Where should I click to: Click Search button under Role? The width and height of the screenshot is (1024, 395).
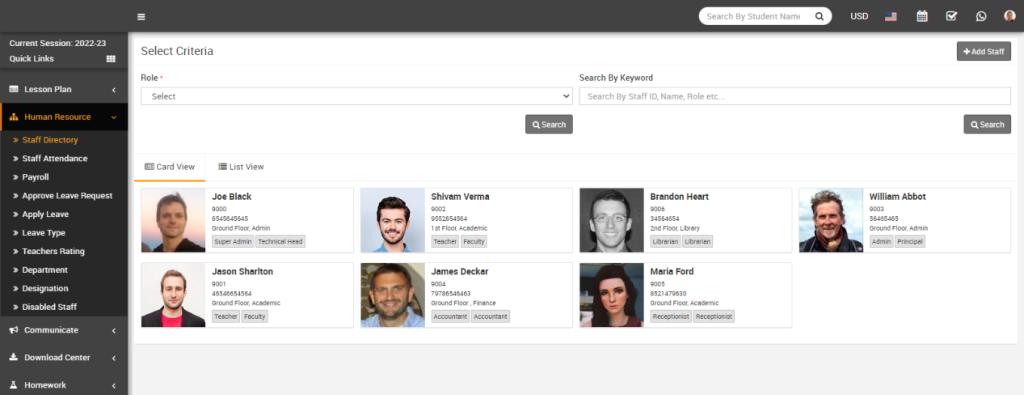[549, 124]
